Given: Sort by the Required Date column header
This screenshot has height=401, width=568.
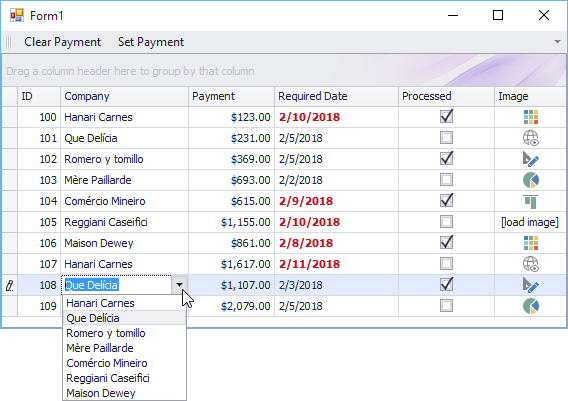Looking at the screenshot, I should click(x=336, y=96).
